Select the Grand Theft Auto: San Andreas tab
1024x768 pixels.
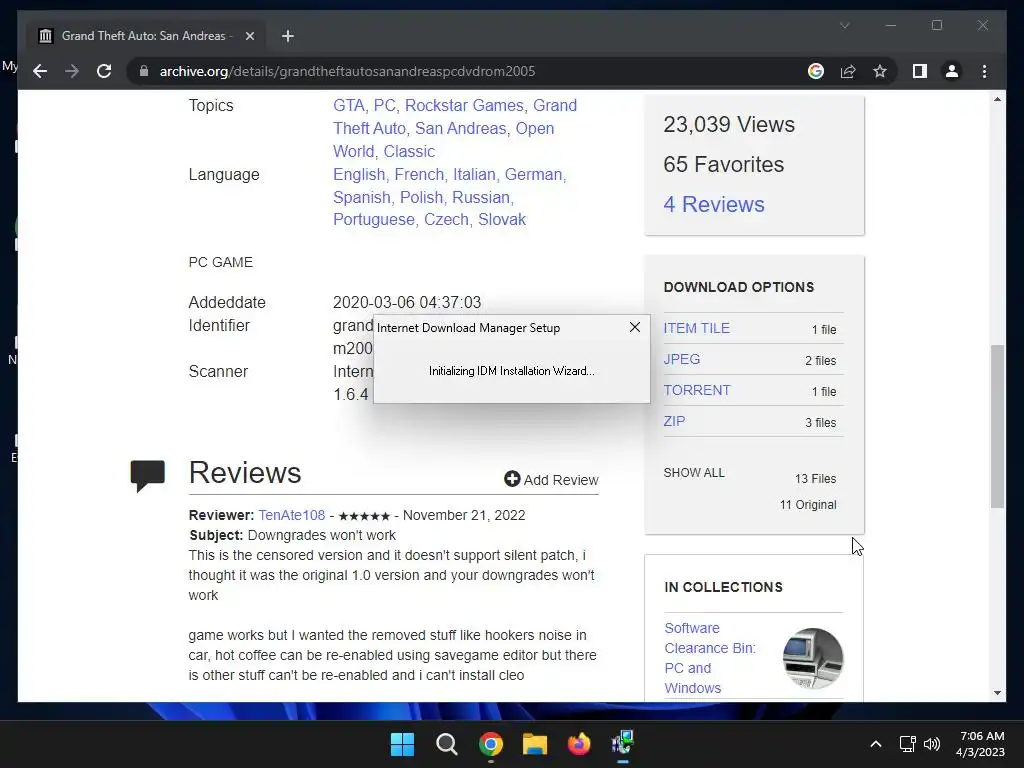(x=146, y=36)
